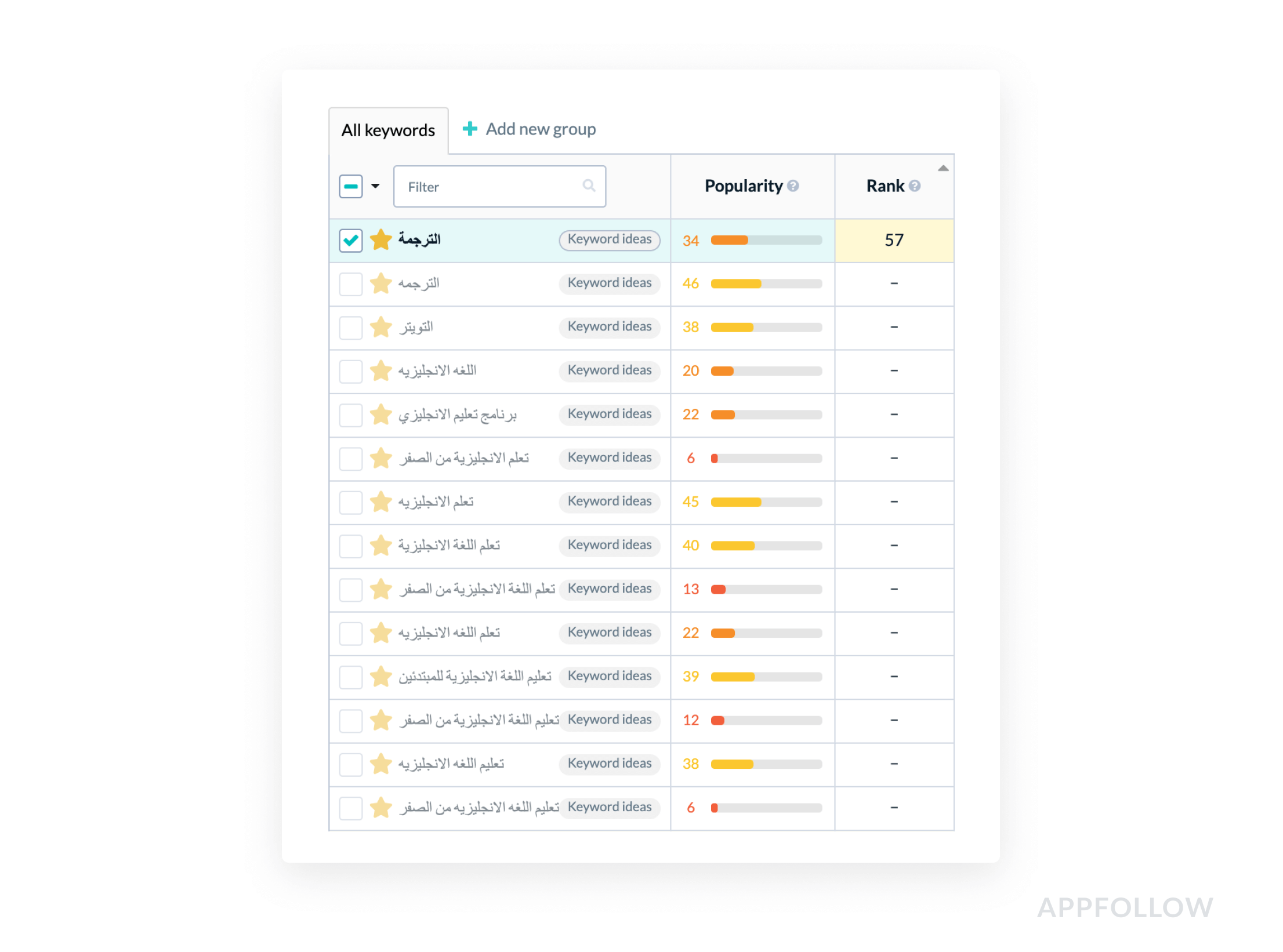Click the plus icon beside Add new group
This screenshot has width=1283, height=952.
(470, 129)
